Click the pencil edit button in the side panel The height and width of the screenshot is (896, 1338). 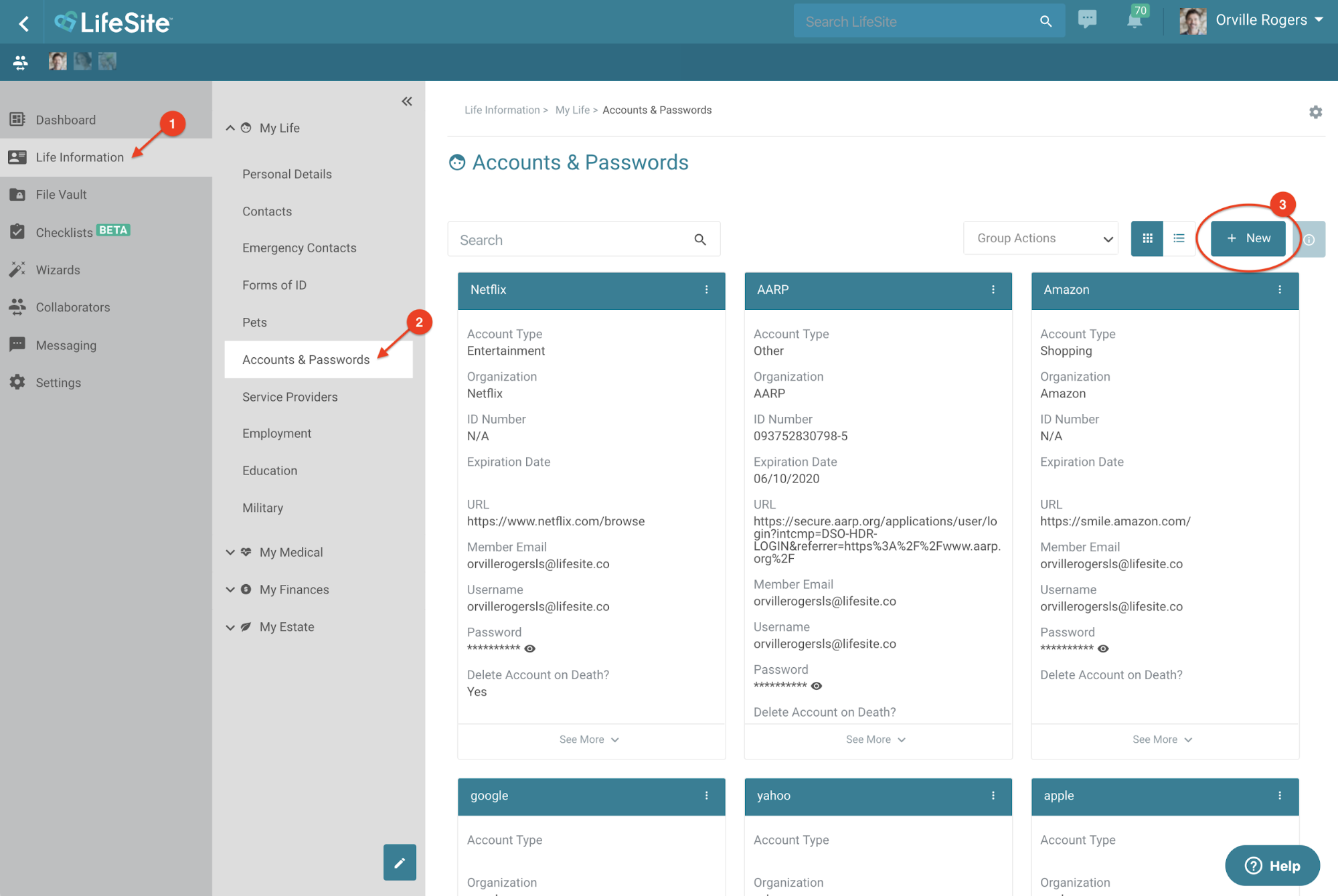click(x=400, y=863)
